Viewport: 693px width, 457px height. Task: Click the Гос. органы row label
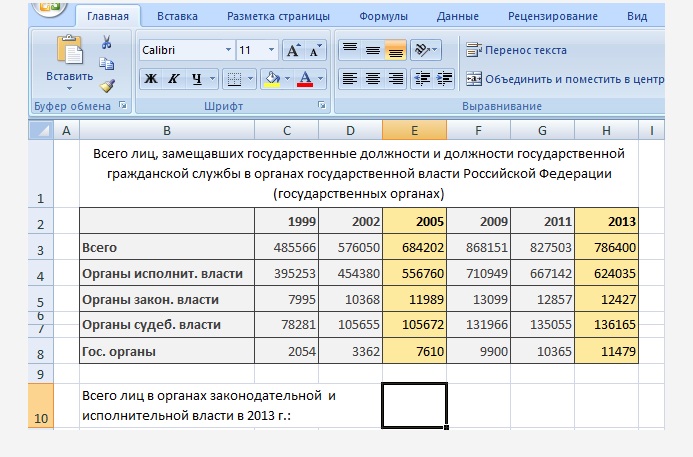point(167,351)
